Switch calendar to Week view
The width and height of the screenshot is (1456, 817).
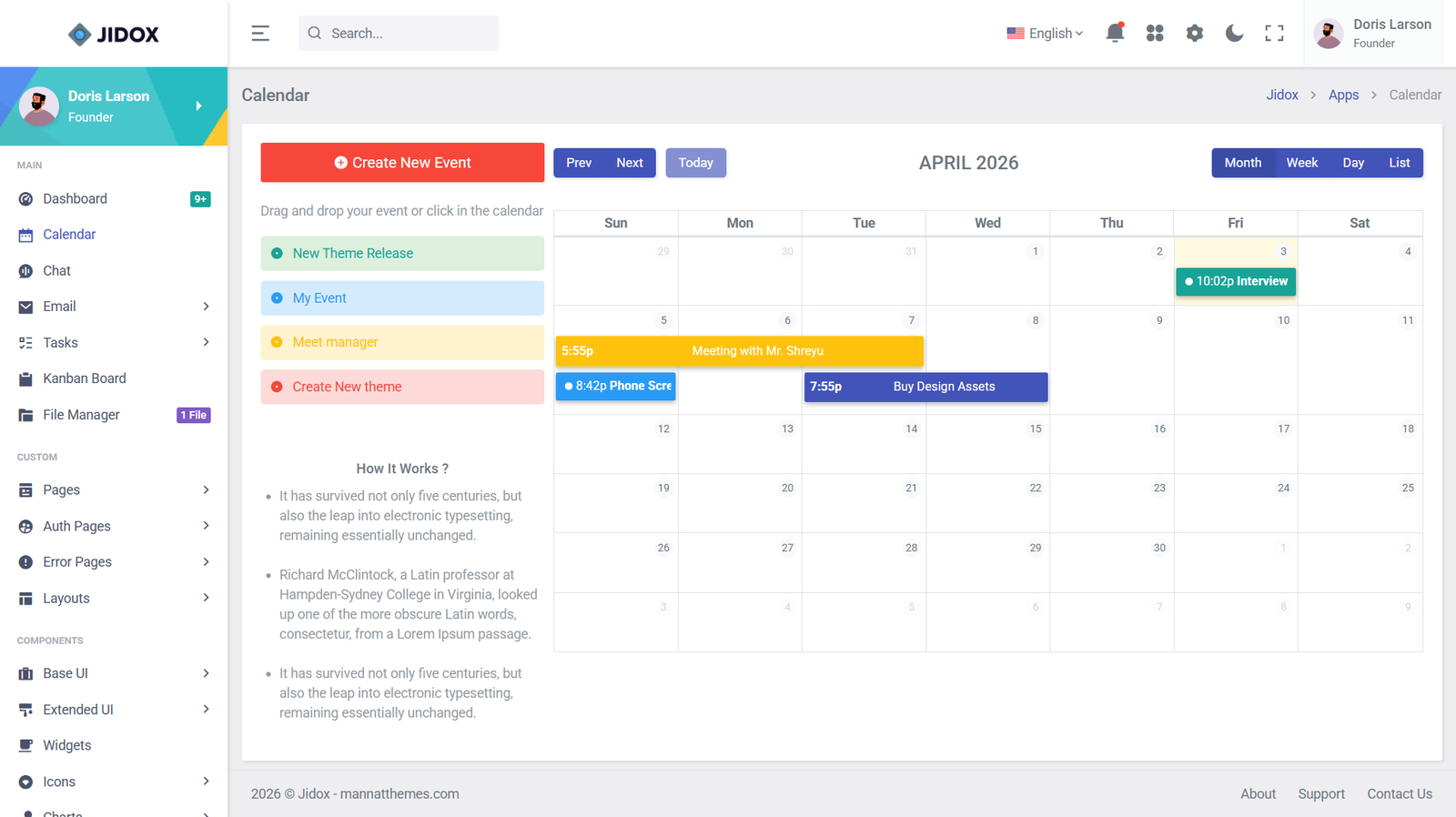(1301, 163)
